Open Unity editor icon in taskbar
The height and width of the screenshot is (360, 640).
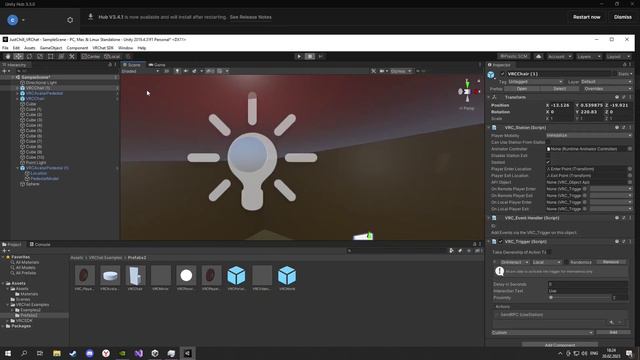pyautogui.click(x=187, y=353)
